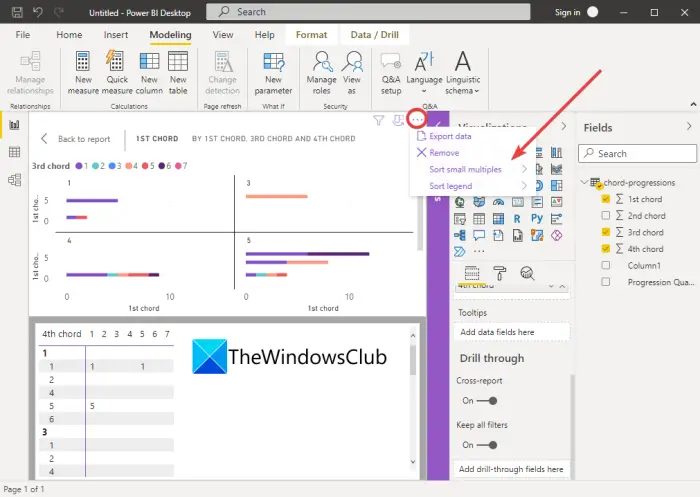Open Linguistic schema menu
The height and width of the screenshot is (497, 700).
463,73
